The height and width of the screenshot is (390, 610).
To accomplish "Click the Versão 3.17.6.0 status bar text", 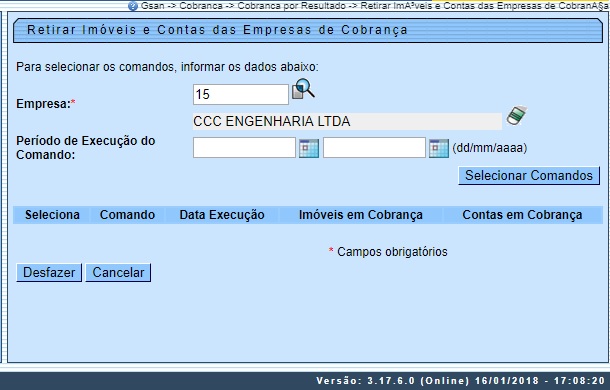I will point(461,381).
